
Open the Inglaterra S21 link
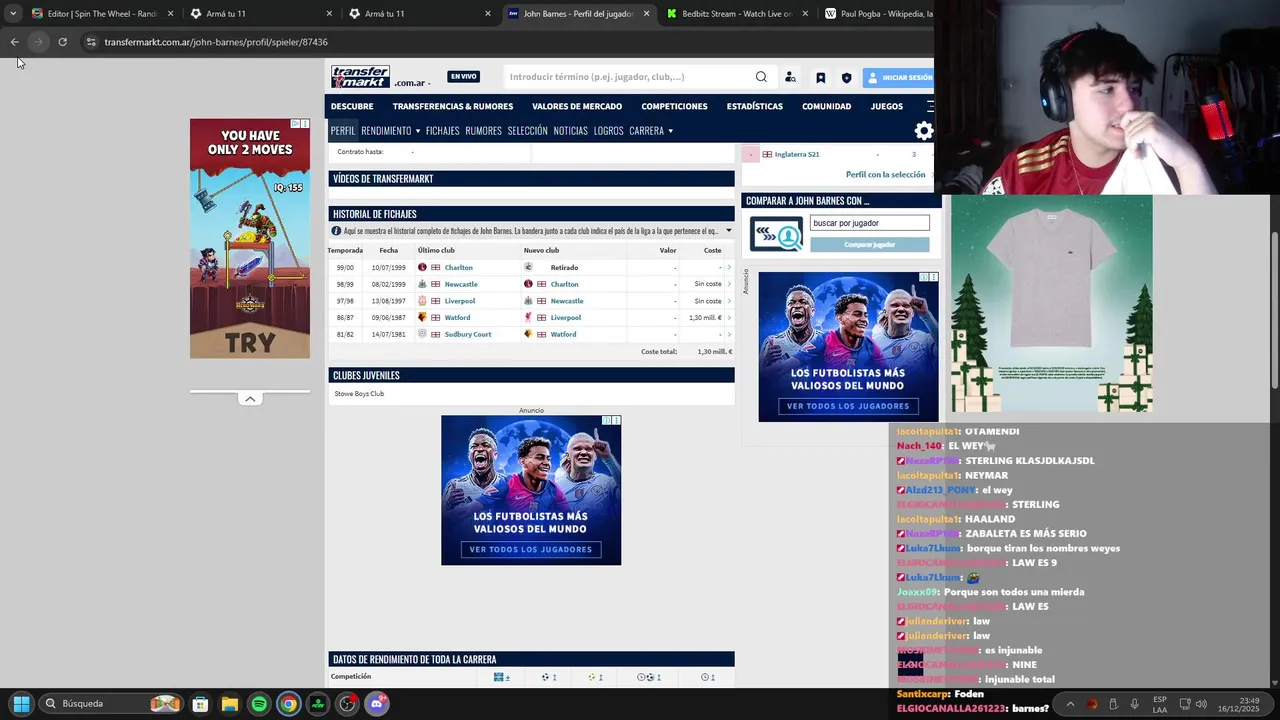pos(797,154)
